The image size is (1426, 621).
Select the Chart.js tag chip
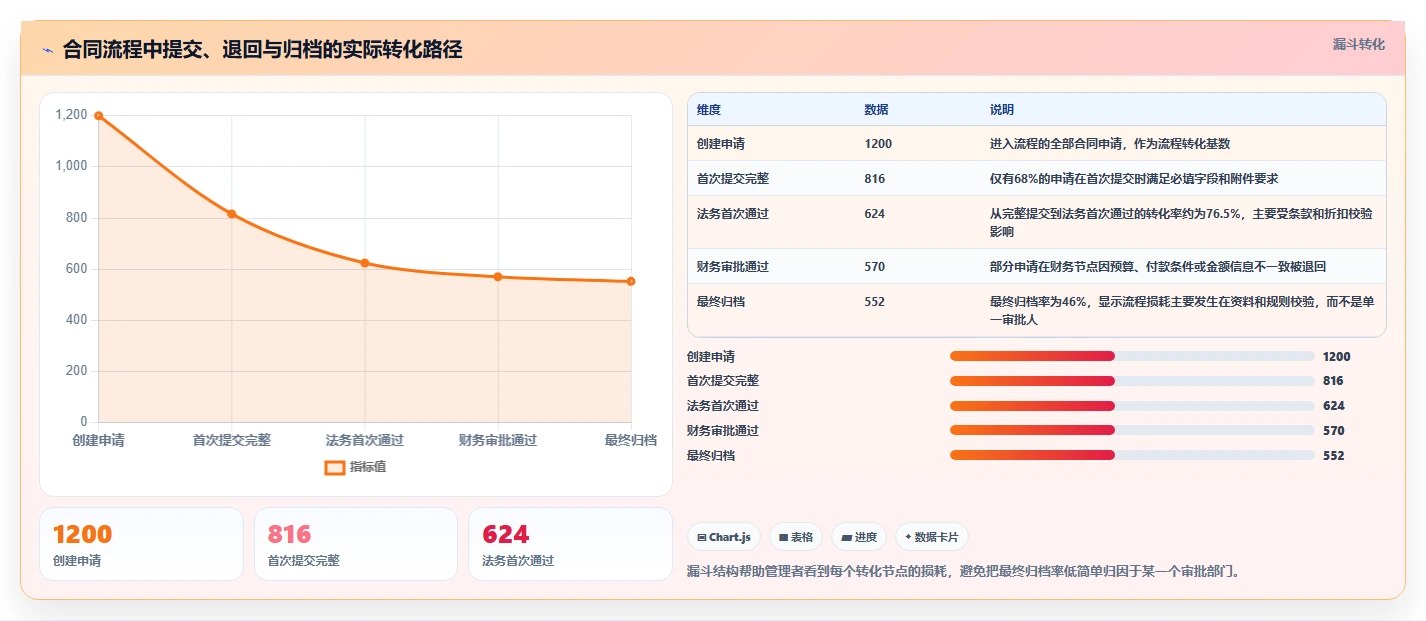click(x=724, y=537)
